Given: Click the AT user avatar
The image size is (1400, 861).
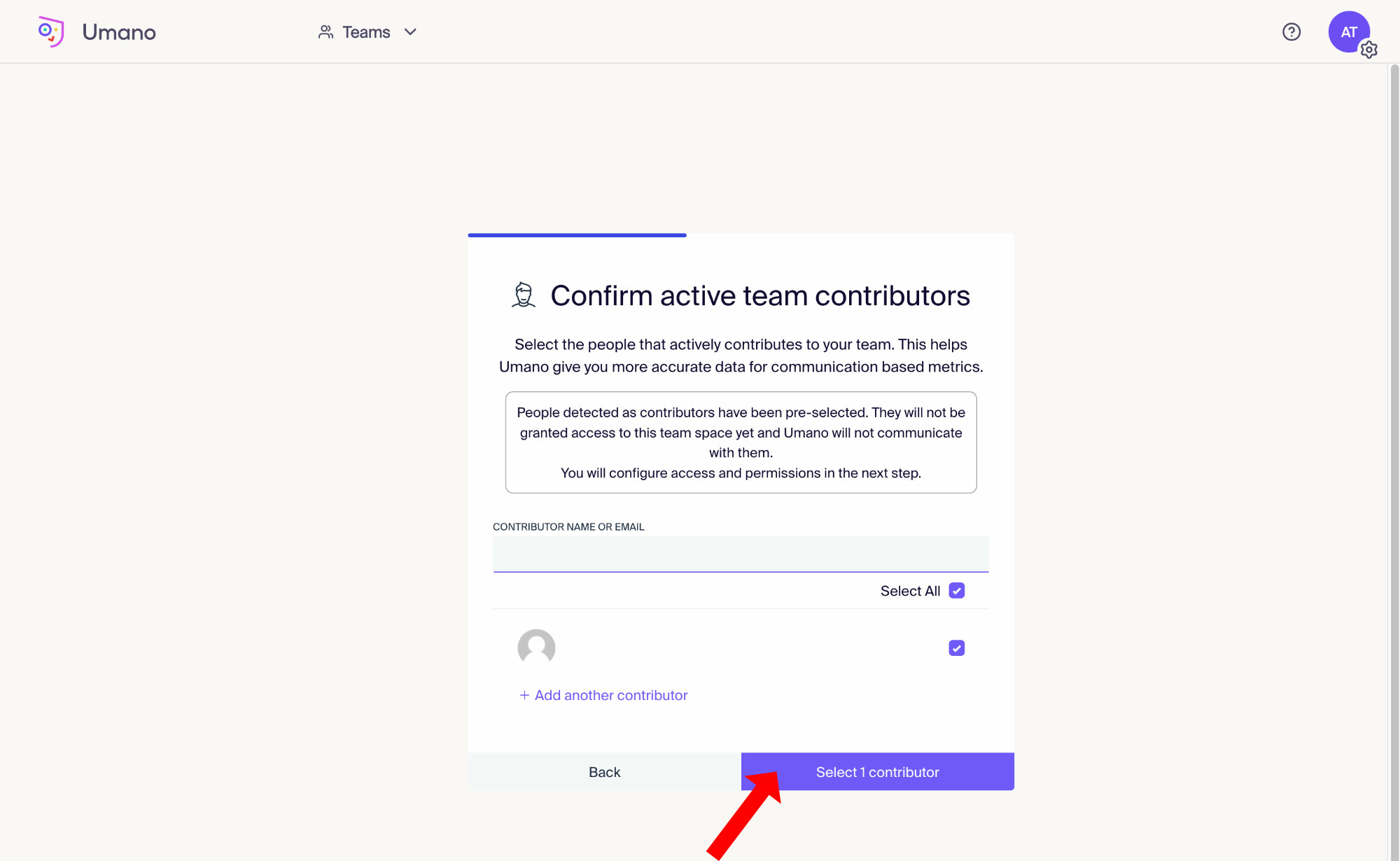Looking at the screenshot, I should tap(1347, 31).
